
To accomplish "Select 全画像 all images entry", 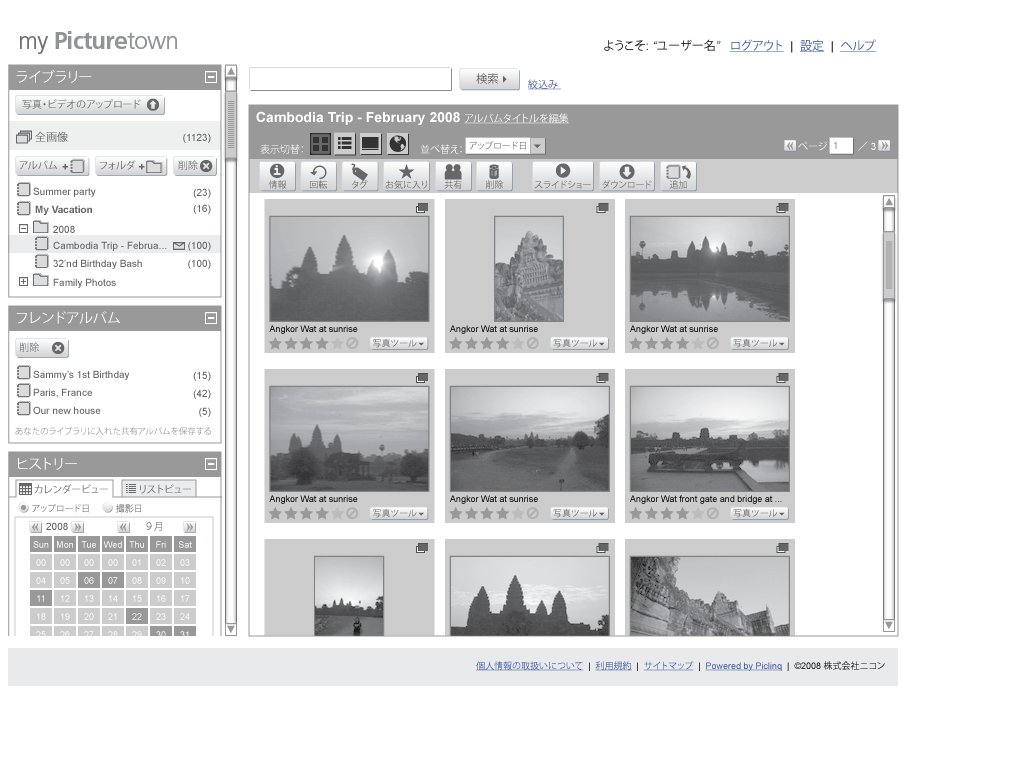I will click(x=114, y=137).
